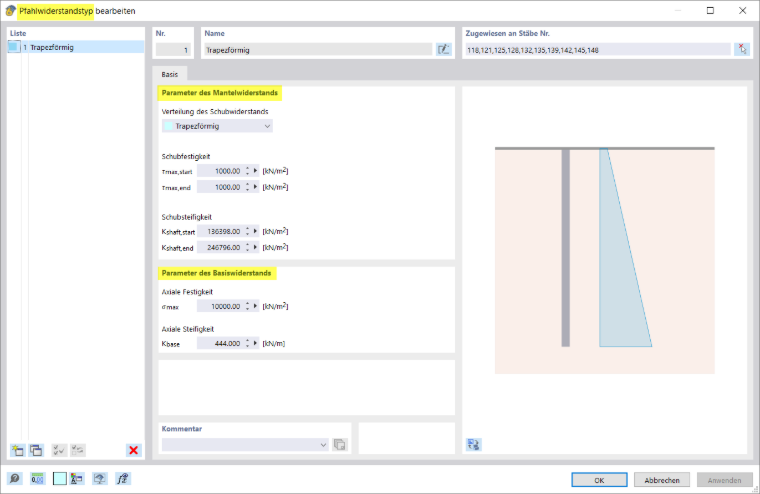Click the color swatch of list item 1

click(x=14, y=47)
